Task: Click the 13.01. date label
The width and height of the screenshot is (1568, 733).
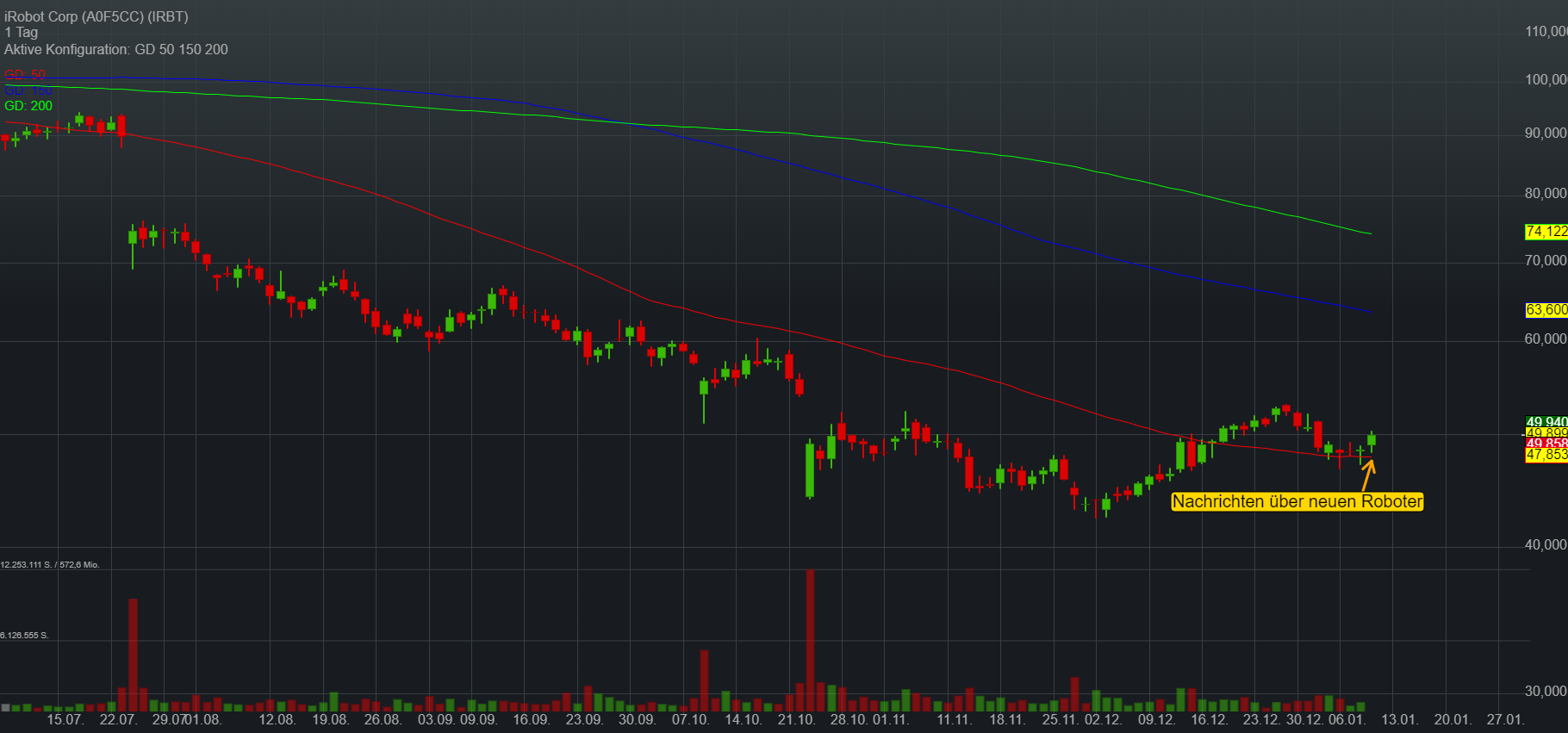Action: point(1399,720)
